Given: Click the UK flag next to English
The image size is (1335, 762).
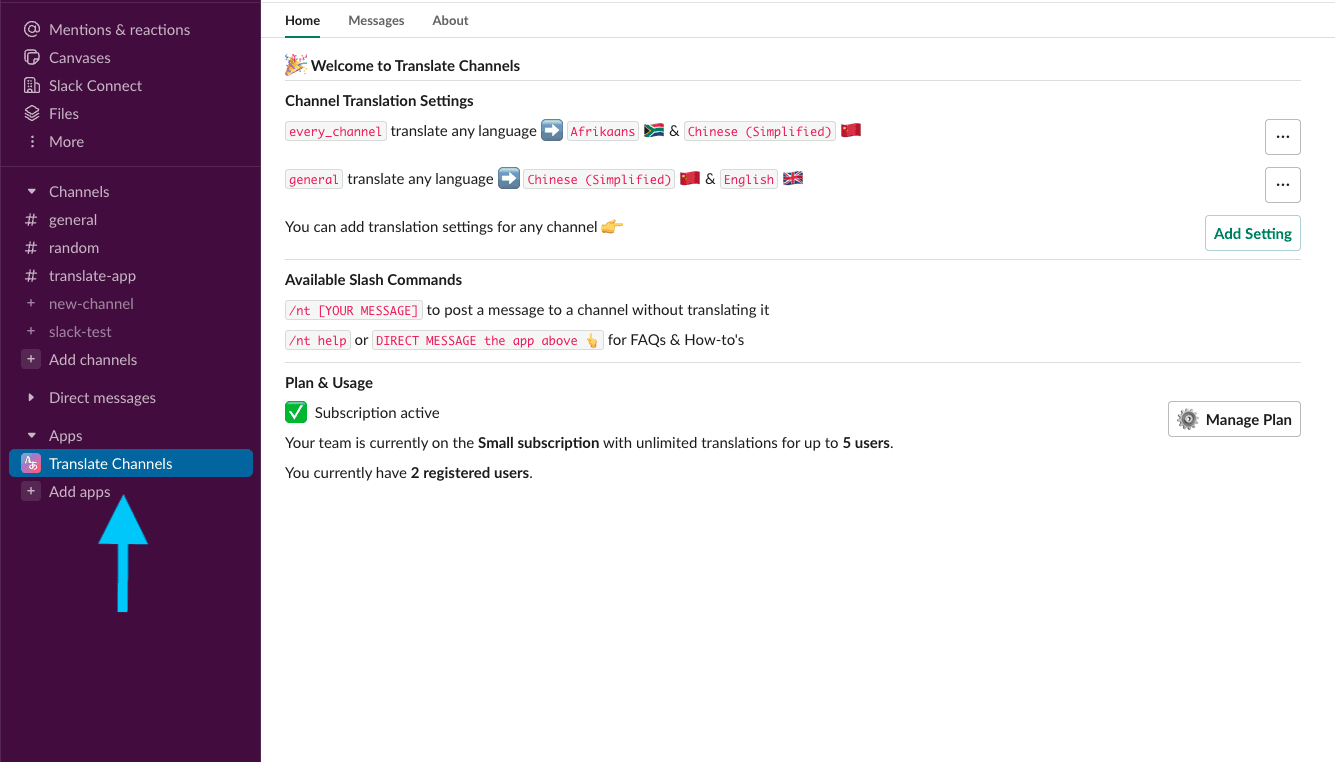Looking at the screenshot, I should (x=793, y=179).
